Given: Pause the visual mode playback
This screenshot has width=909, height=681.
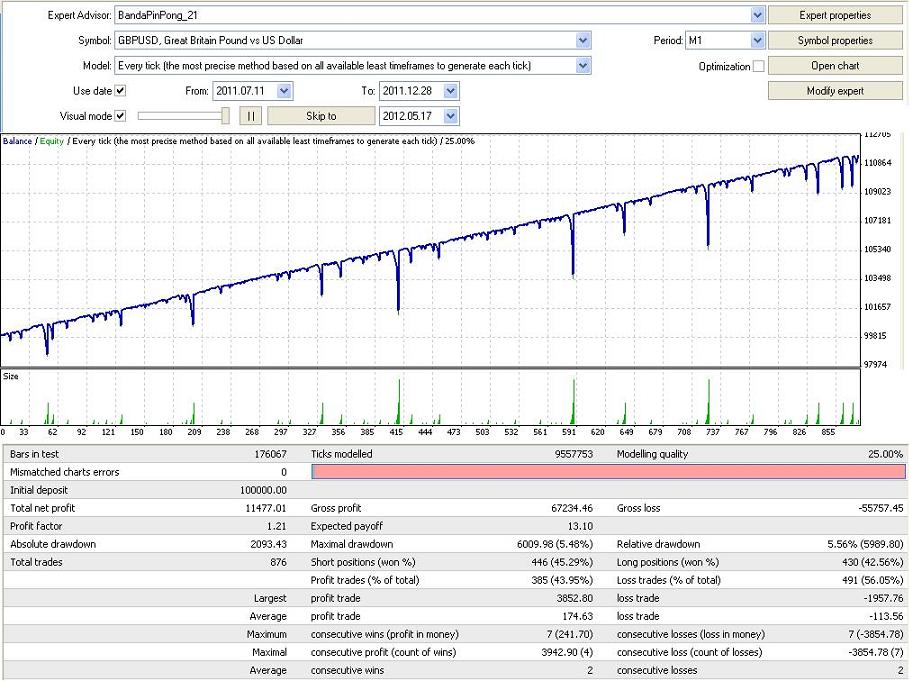Looking at the screenshot, I should [251, 116].
